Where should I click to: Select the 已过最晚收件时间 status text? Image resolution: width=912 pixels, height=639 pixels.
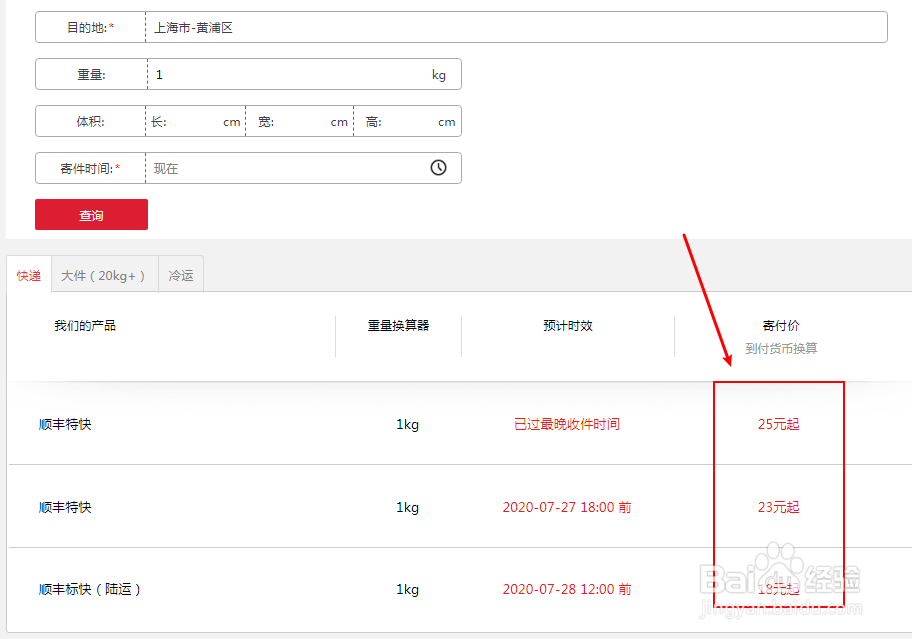[567, 424]
